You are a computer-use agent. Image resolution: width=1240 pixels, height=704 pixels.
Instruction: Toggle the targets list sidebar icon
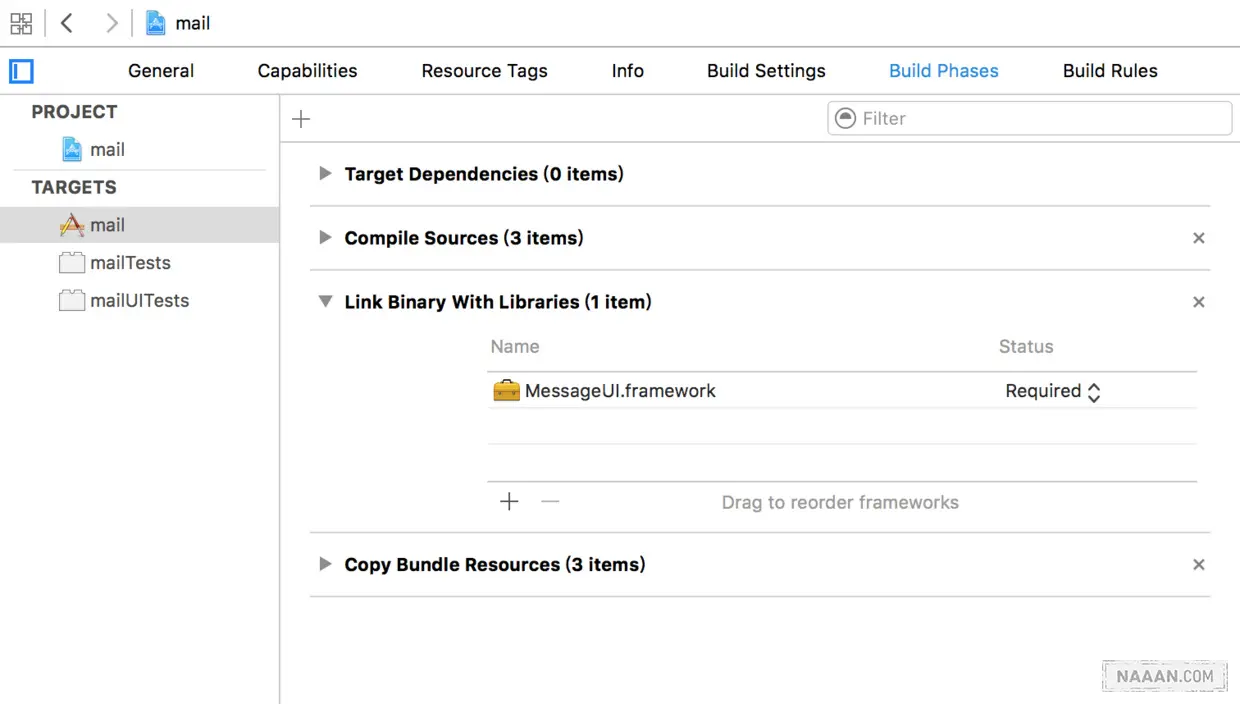pos(21,71)
